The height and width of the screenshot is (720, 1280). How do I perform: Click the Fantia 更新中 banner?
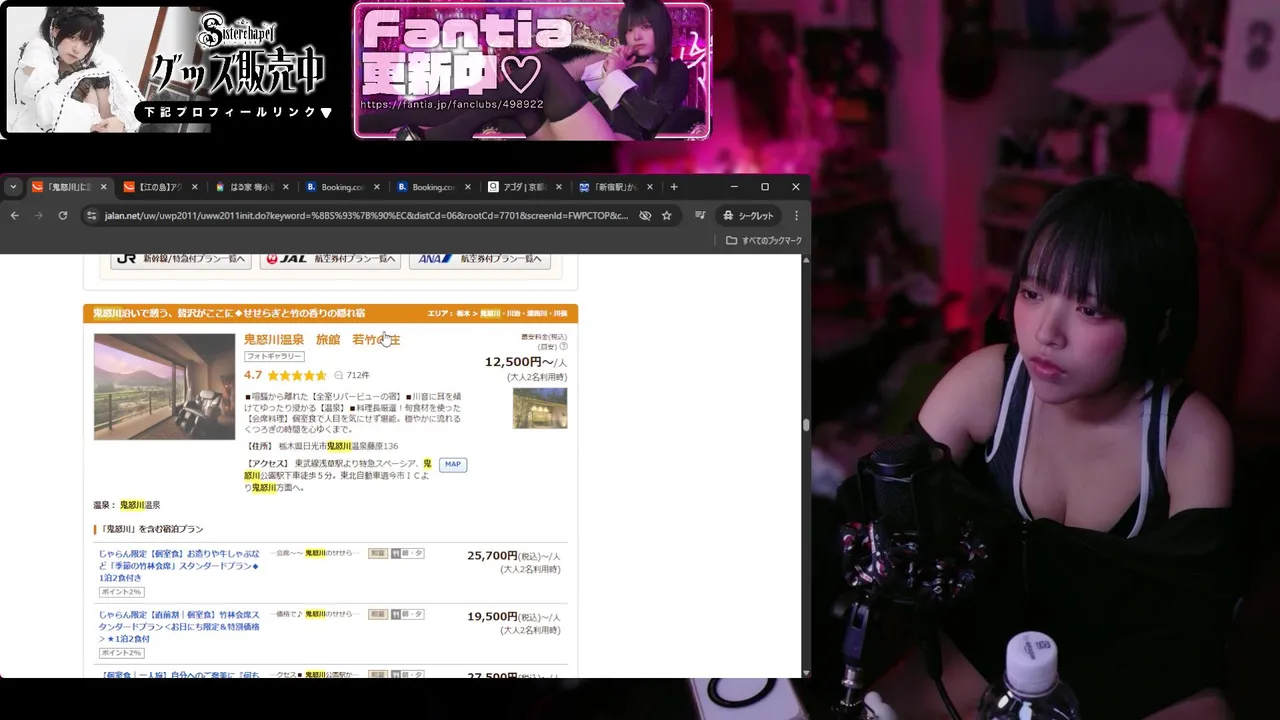(x=532, y=70)
